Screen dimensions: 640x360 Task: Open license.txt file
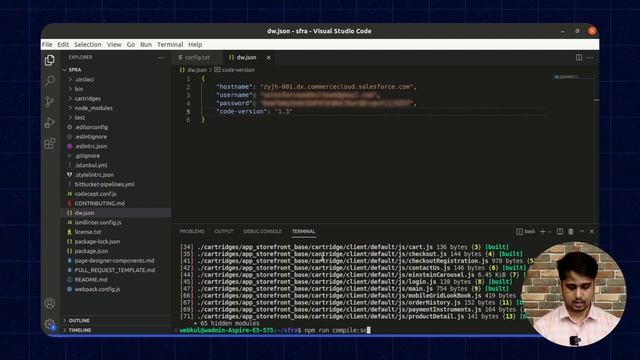pyautogui.click(x=116, y=232)
